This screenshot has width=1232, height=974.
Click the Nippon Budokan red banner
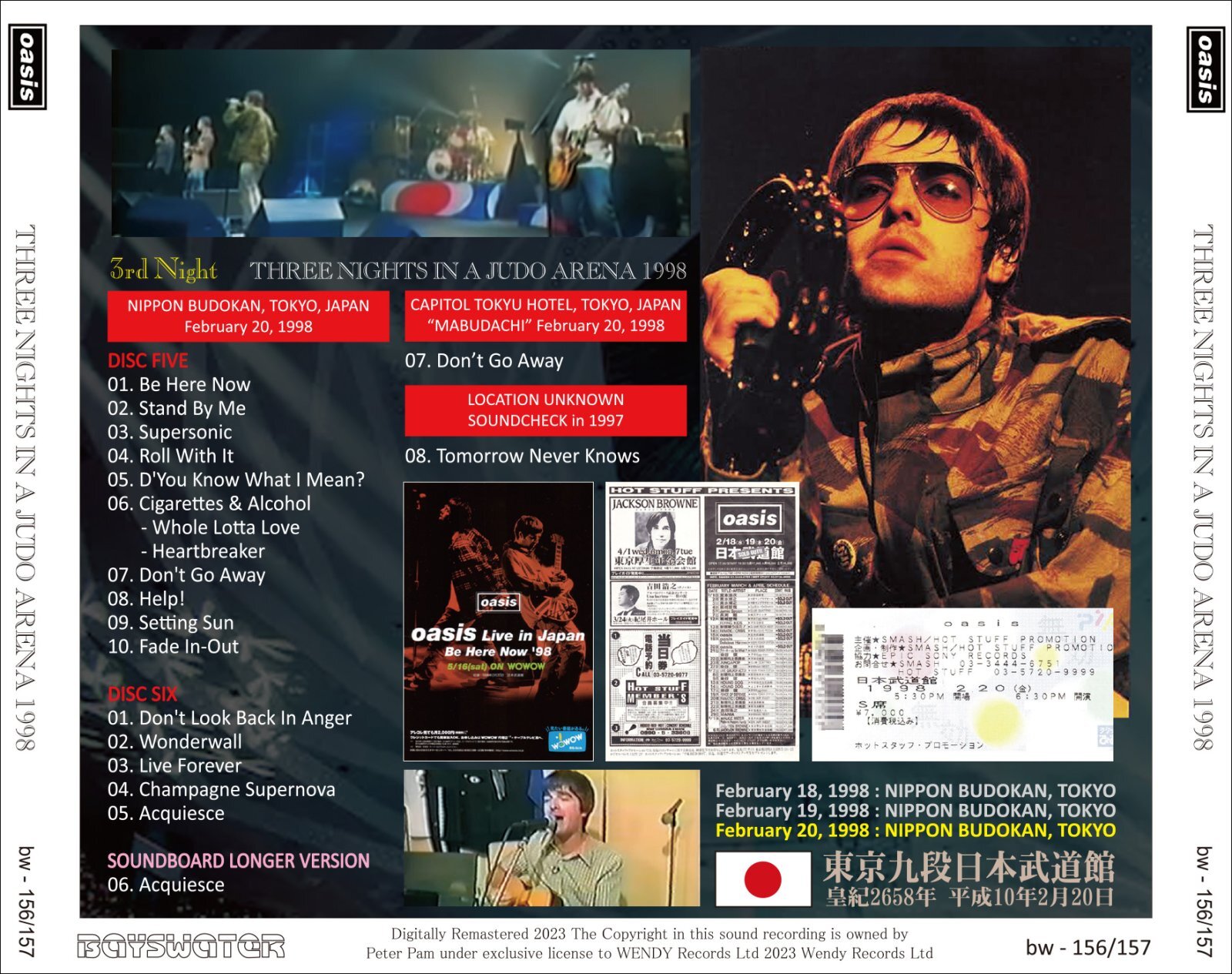point(248,316)
